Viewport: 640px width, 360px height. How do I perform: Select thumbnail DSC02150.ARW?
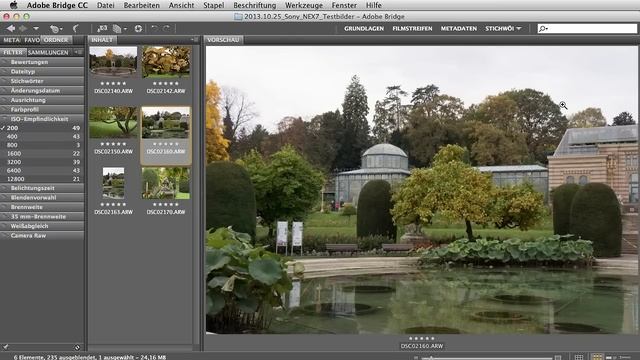tap(113, 122)
